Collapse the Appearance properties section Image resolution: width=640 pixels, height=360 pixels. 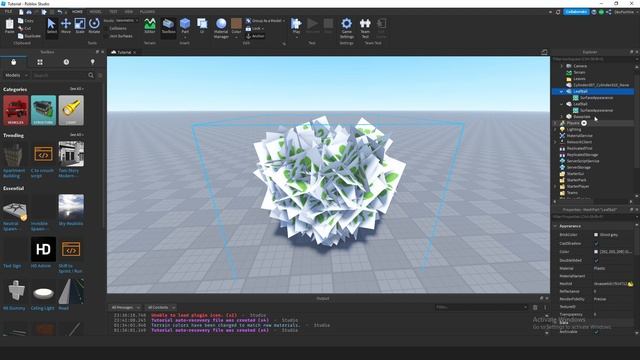coord(555,226)
